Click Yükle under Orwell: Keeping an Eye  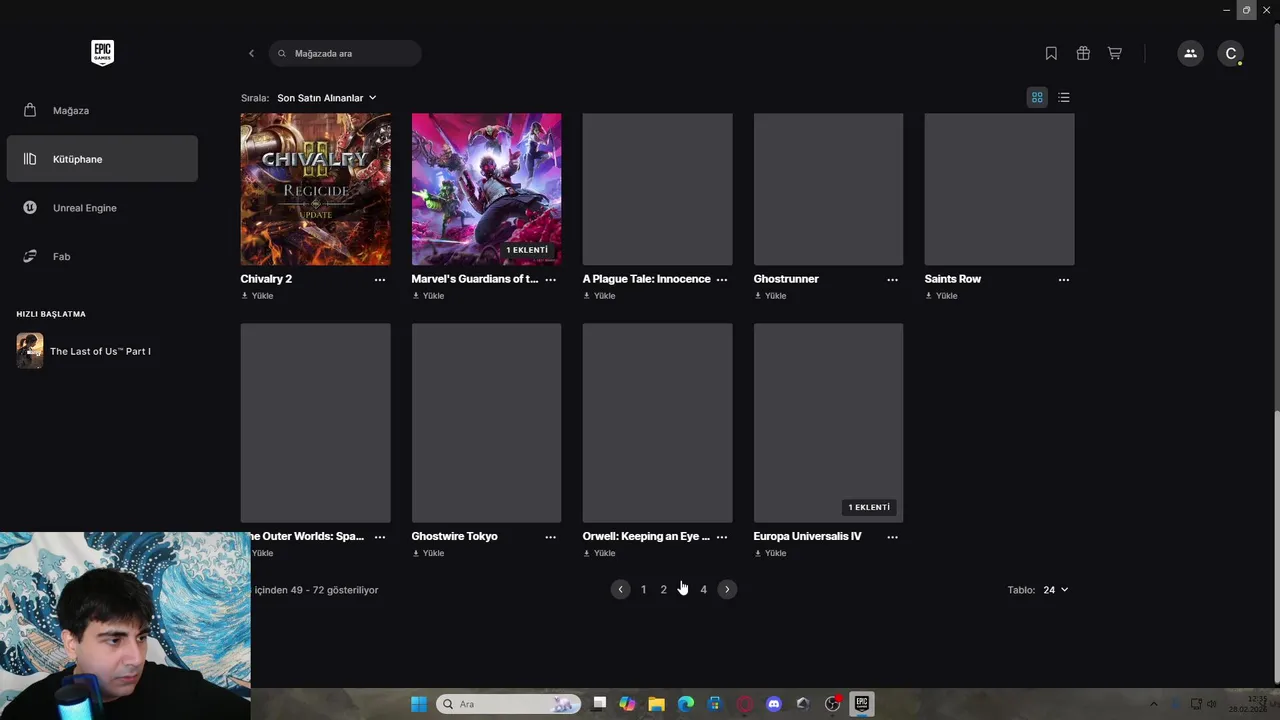(599, 553)
